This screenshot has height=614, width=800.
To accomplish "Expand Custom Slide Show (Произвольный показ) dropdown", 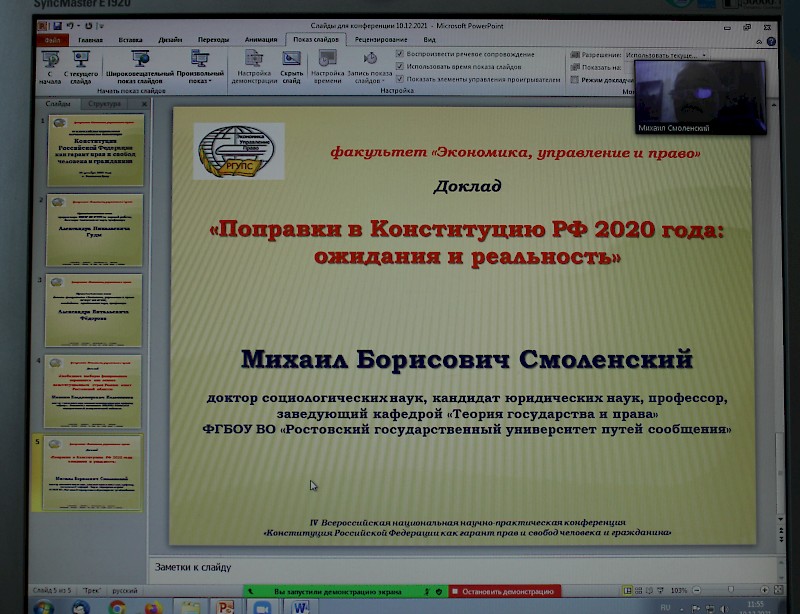I will click(200, 76).
